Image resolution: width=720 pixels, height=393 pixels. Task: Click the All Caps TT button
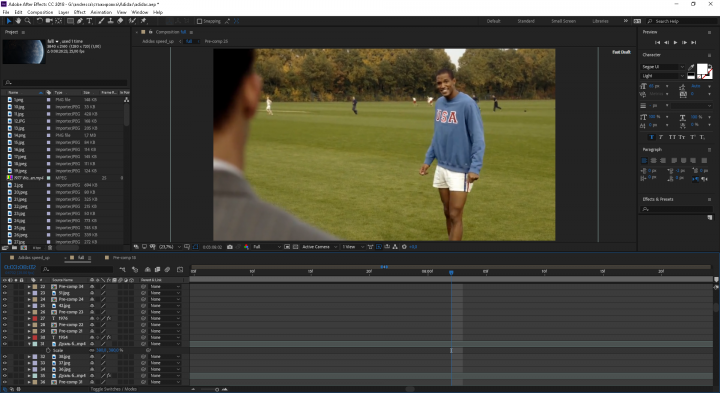pos(672,137)
